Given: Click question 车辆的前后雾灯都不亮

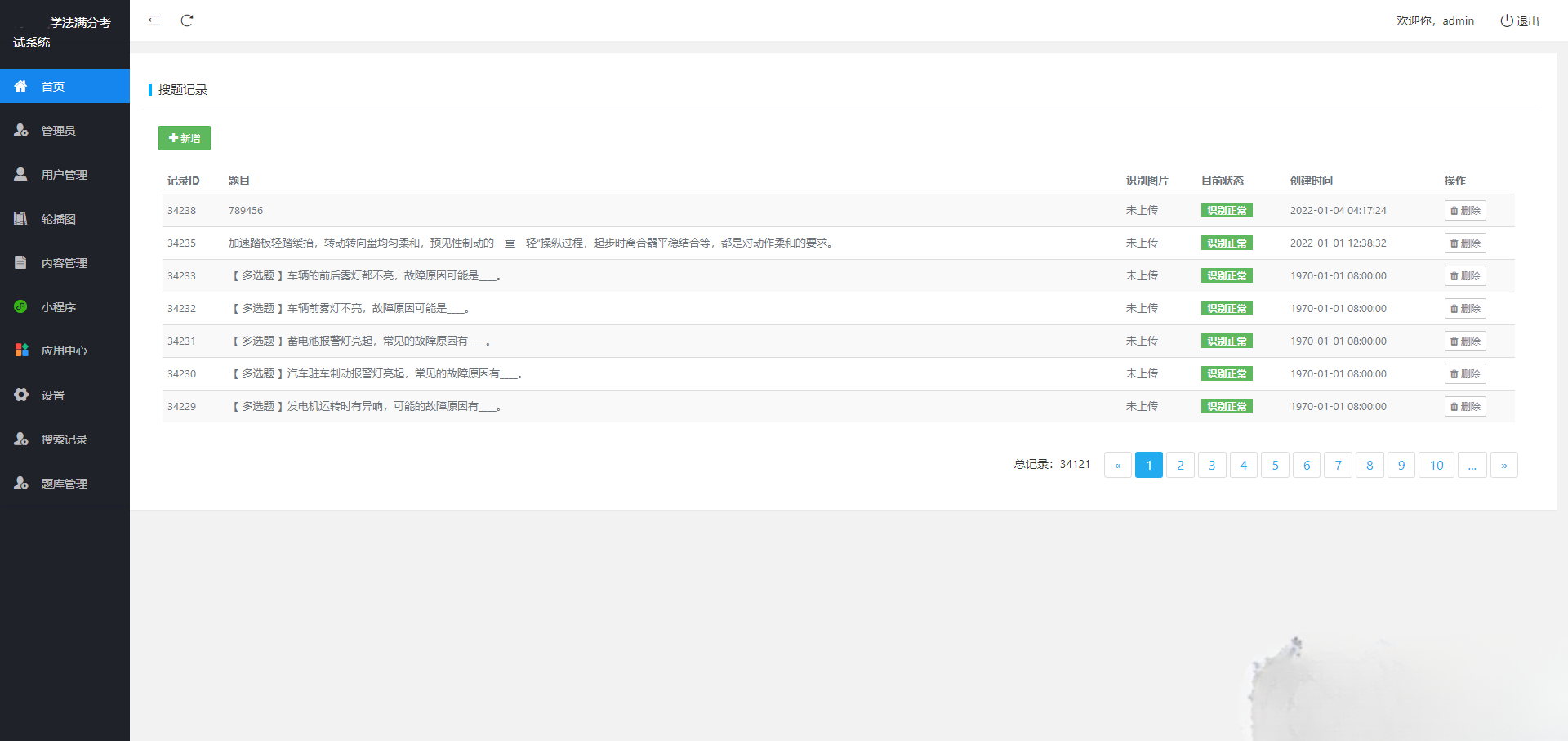Looking at the screenshot, I should 365,275.
